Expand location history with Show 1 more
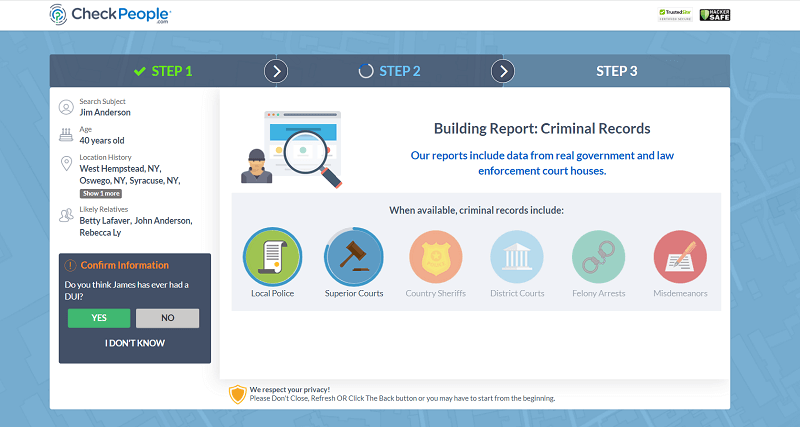The image size is (800, 427). [101, 194]
